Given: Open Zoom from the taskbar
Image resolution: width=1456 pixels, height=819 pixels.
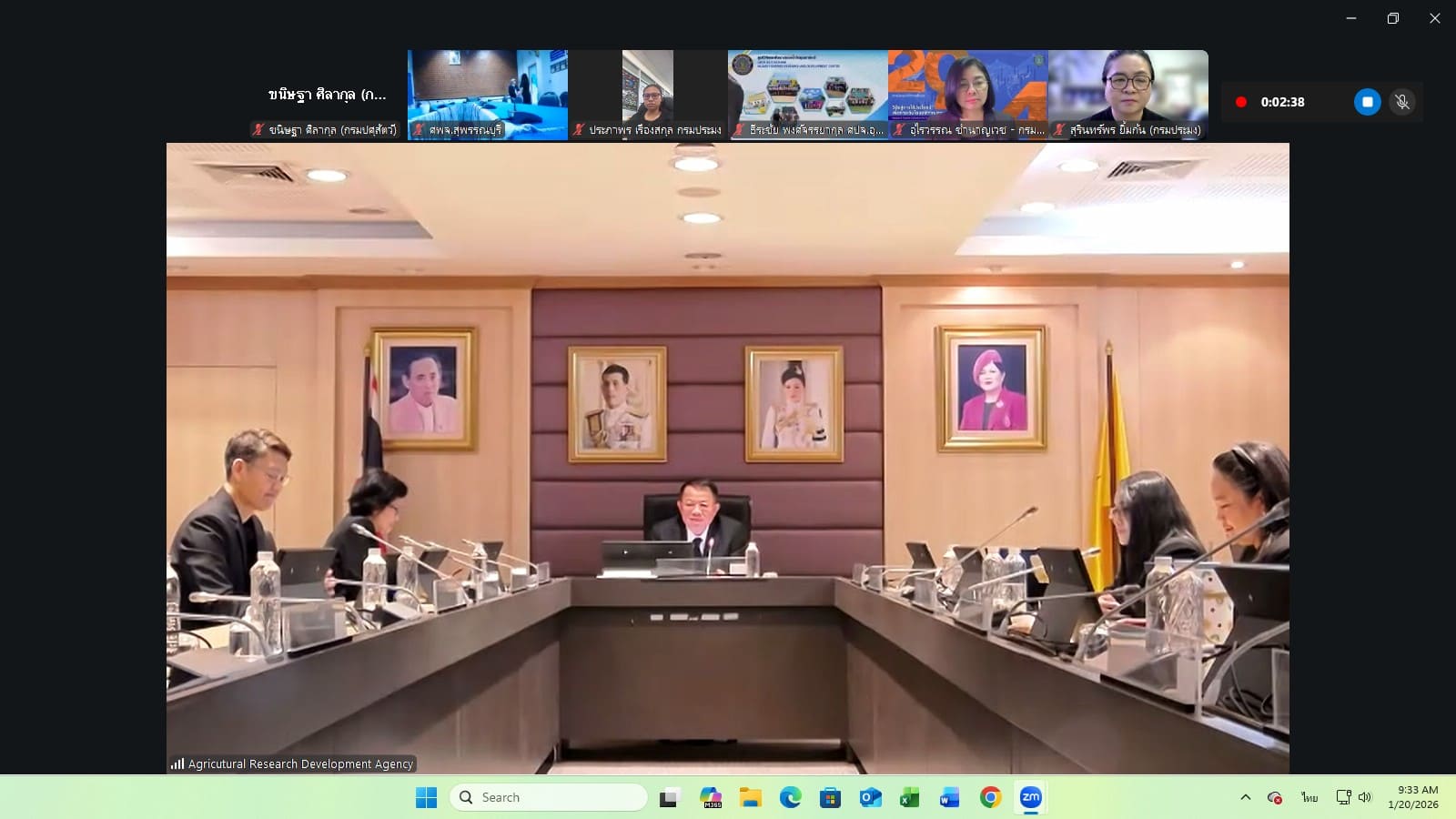Looking at the screenshot, I should click(1030, 798).
